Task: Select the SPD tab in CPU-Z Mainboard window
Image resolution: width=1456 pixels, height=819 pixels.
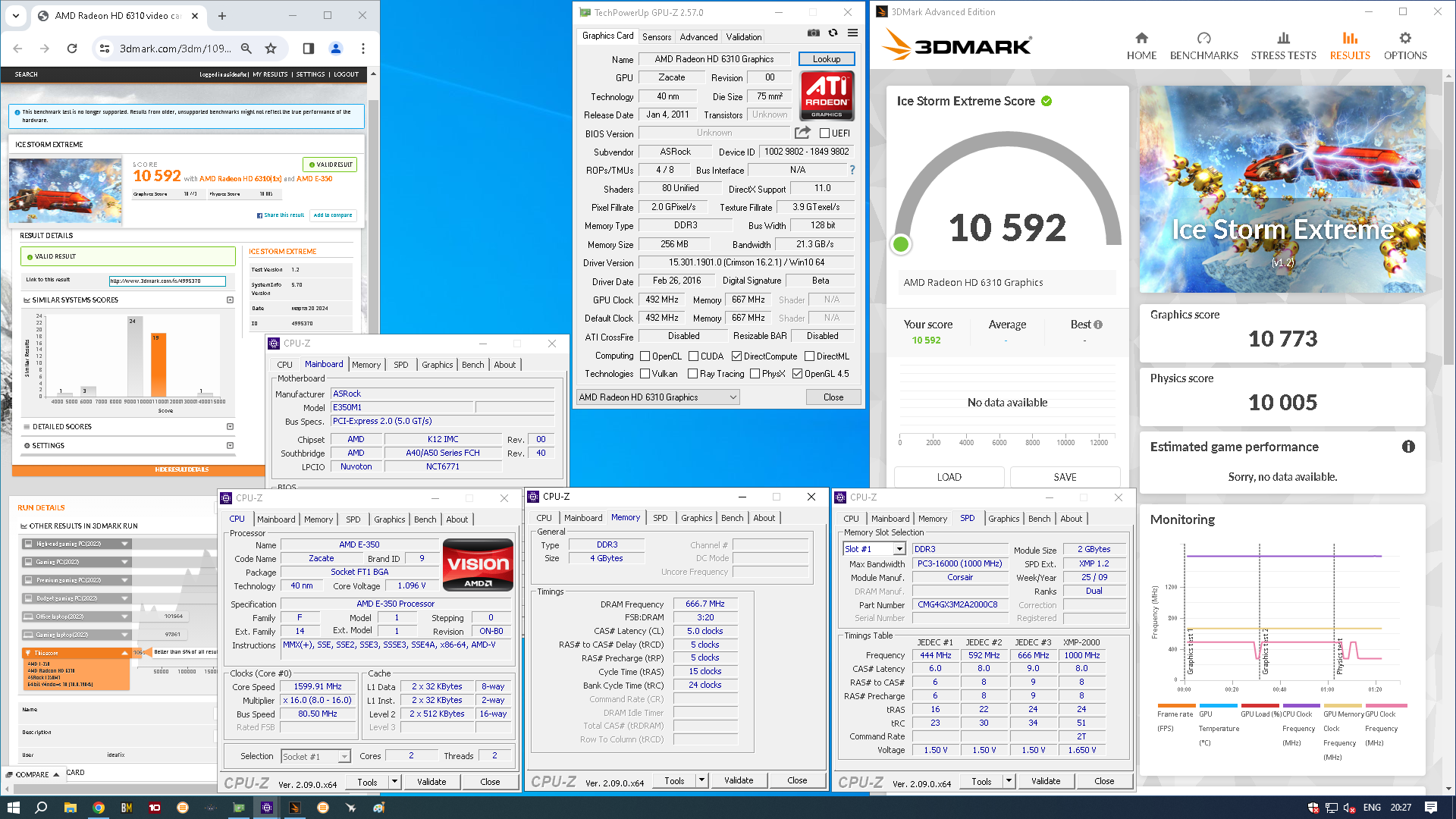Action: tap(400, 365)
